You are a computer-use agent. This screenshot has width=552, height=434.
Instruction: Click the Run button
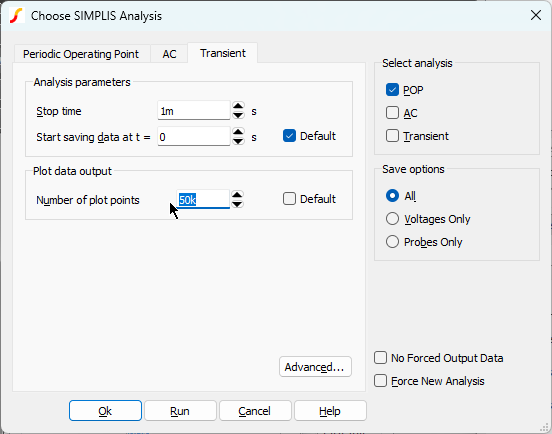pyautogui.click(x=180, y=411)
